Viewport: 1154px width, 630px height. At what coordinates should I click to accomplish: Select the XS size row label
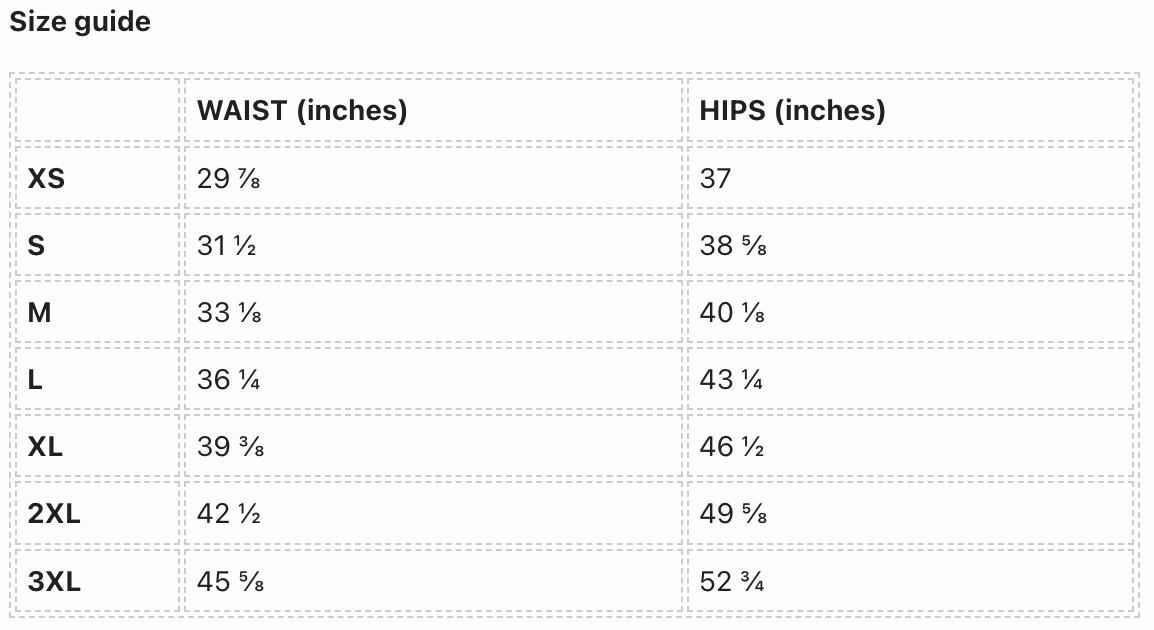click(x=46, y=178)
